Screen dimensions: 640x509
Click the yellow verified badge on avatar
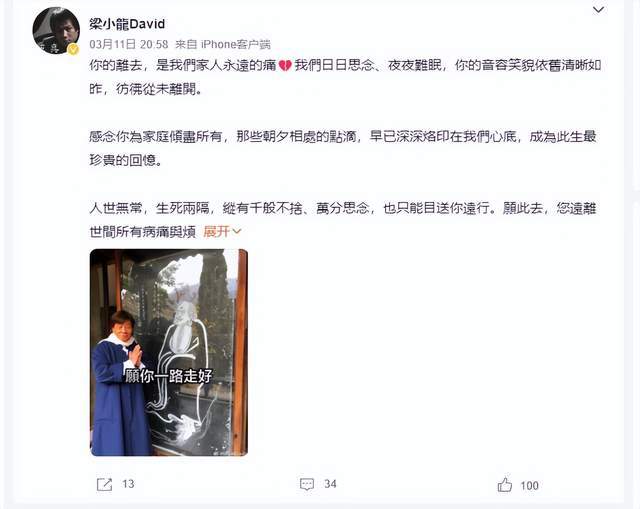tap(73, 49)
